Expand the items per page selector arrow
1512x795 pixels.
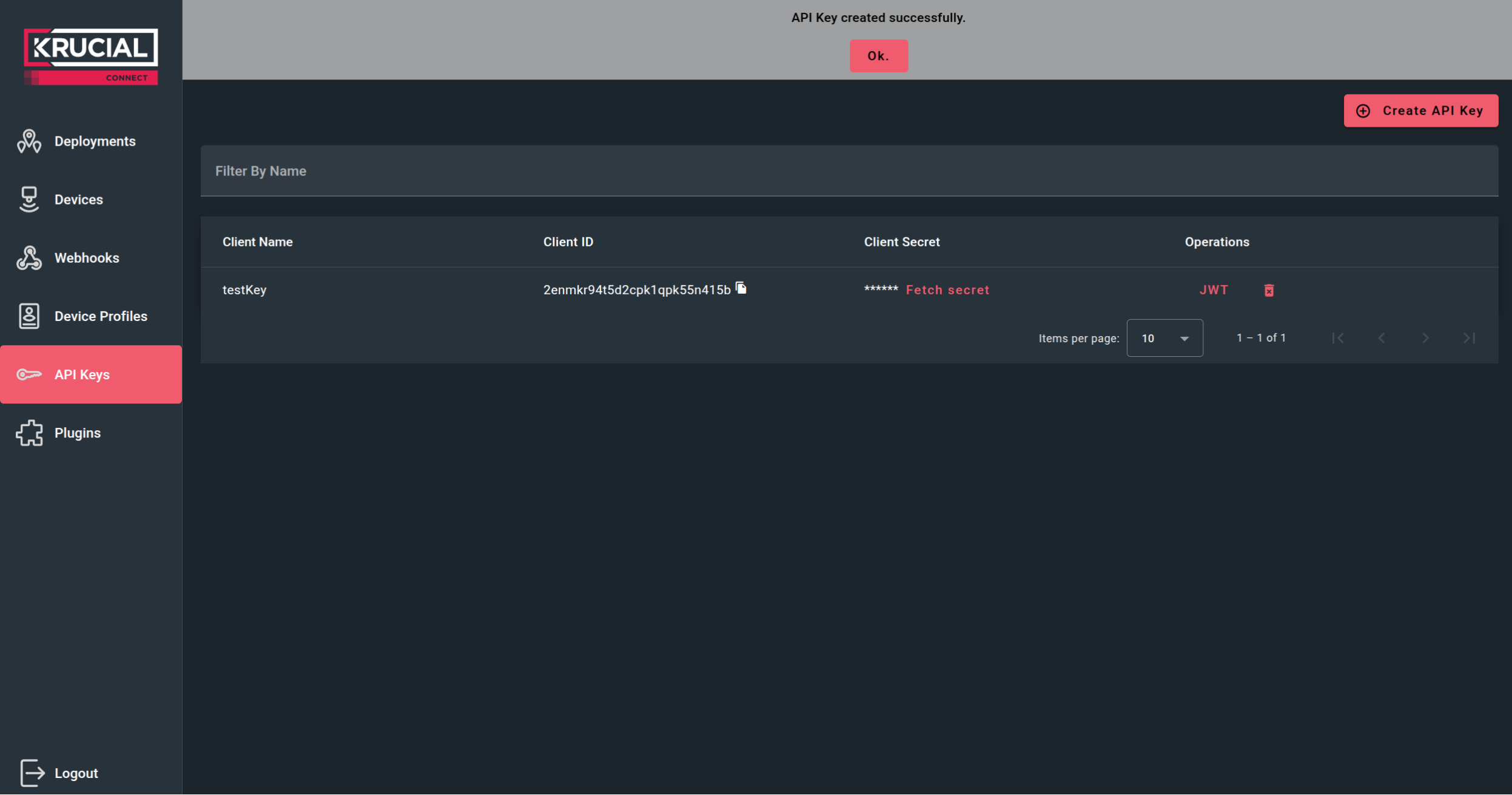(1183, 338)
